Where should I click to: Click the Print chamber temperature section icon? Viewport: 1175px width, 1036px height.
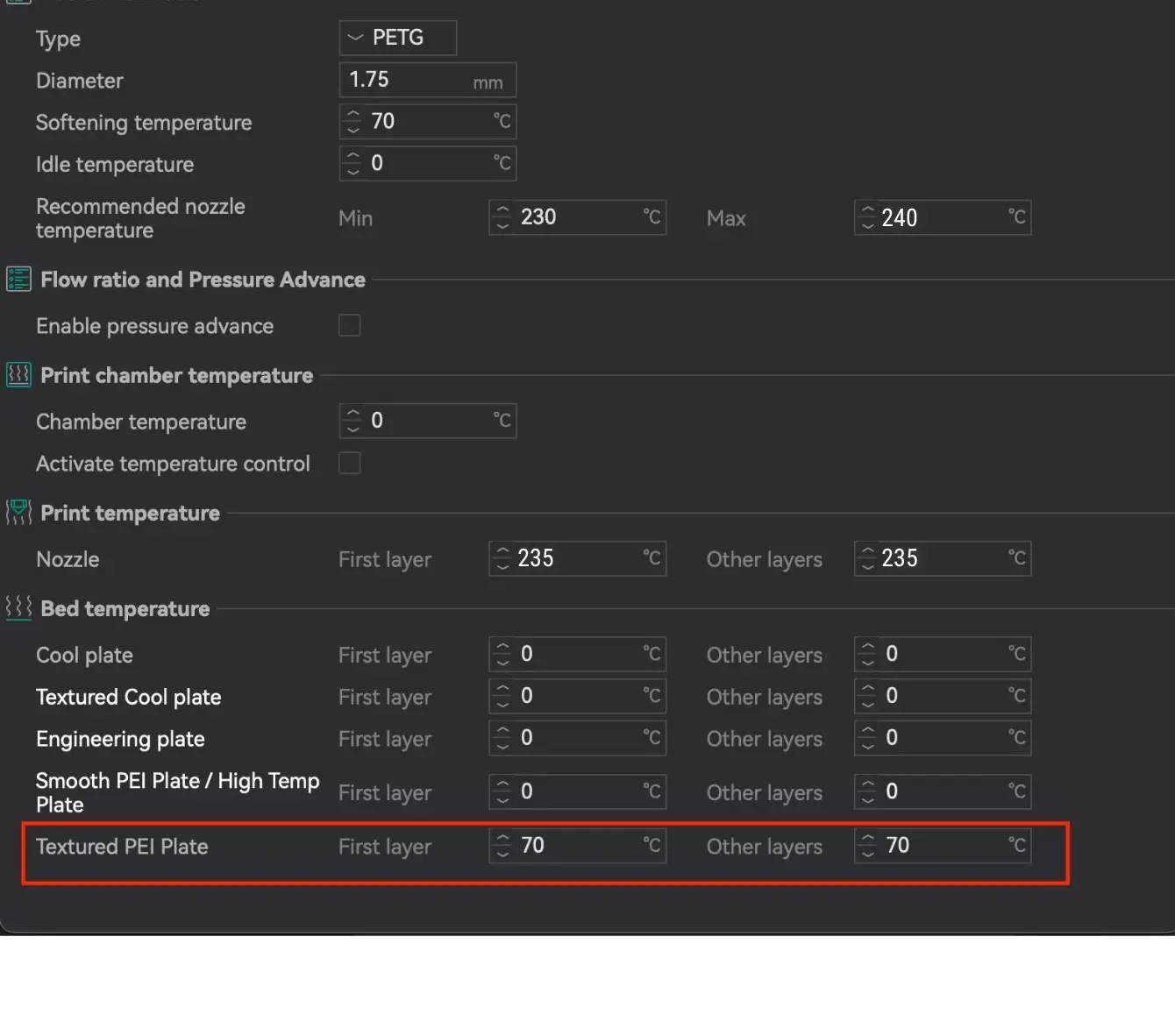point(18,375)
